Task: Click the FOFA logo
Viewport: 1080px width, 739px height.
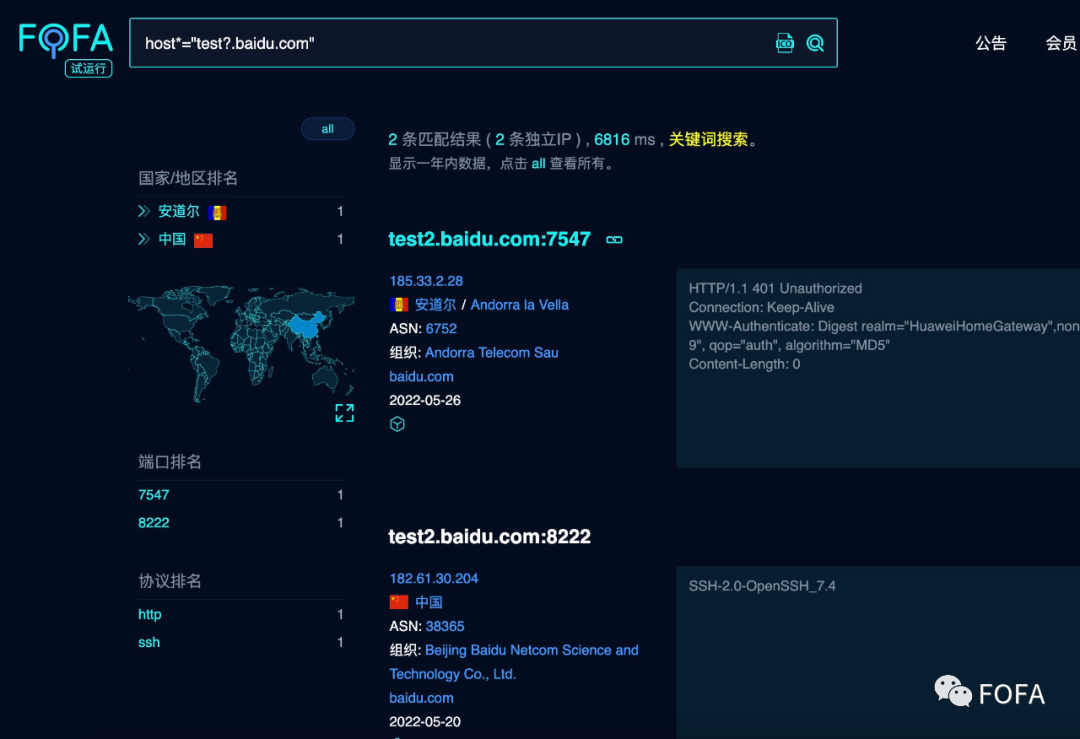Action: [65, 39]
